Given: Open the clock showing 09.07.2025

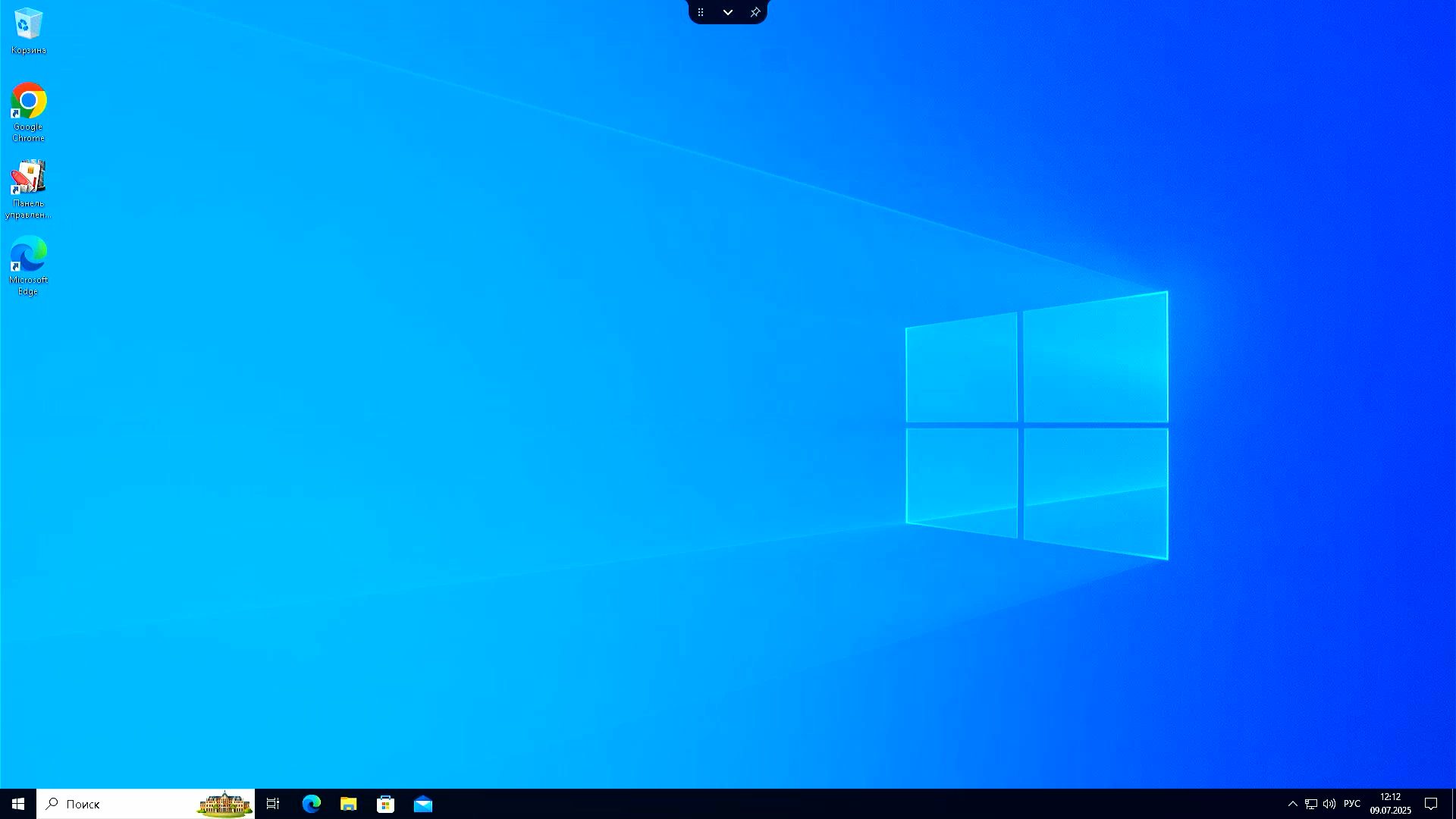Looking at the screenshot, I should click(1392, 804).
